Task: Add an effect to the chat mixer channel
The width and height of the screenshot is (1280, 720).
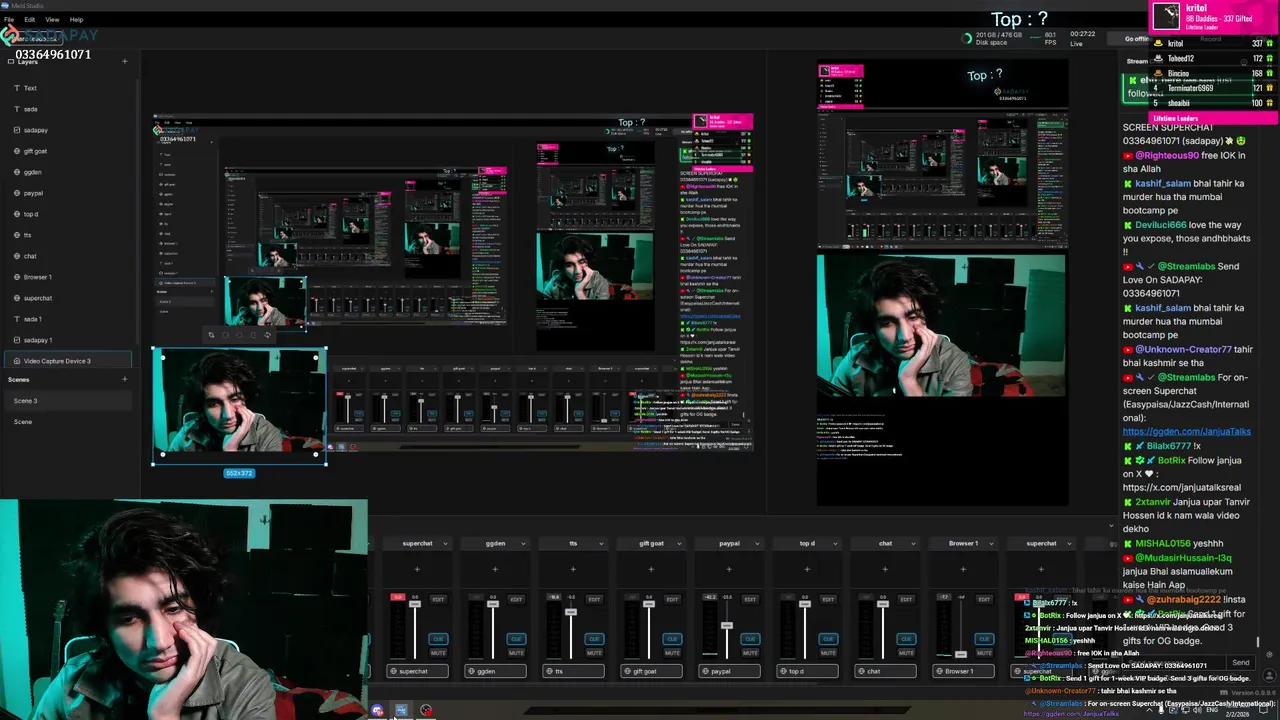Action: 885,569
